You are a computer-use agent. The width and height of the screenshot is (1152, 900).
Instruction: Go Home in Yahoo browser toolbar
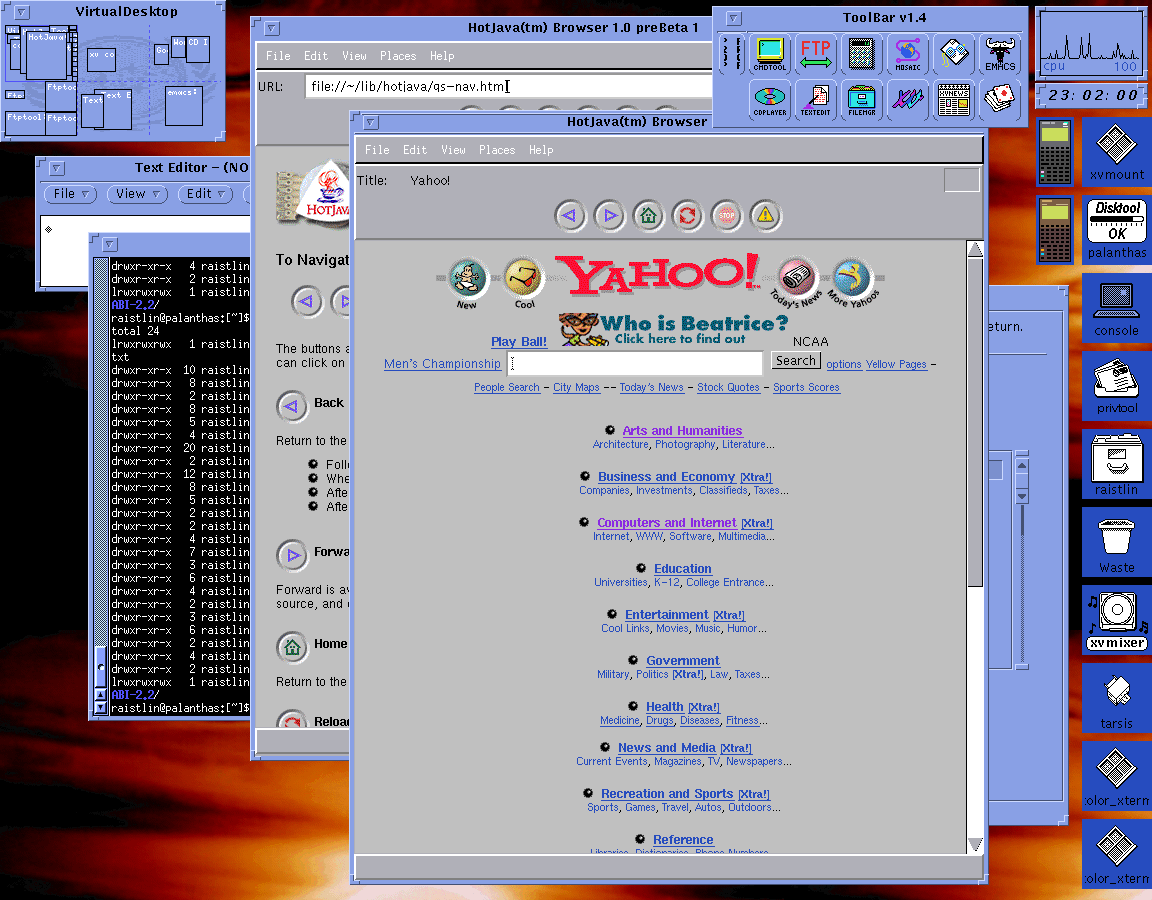click(648, 216)
